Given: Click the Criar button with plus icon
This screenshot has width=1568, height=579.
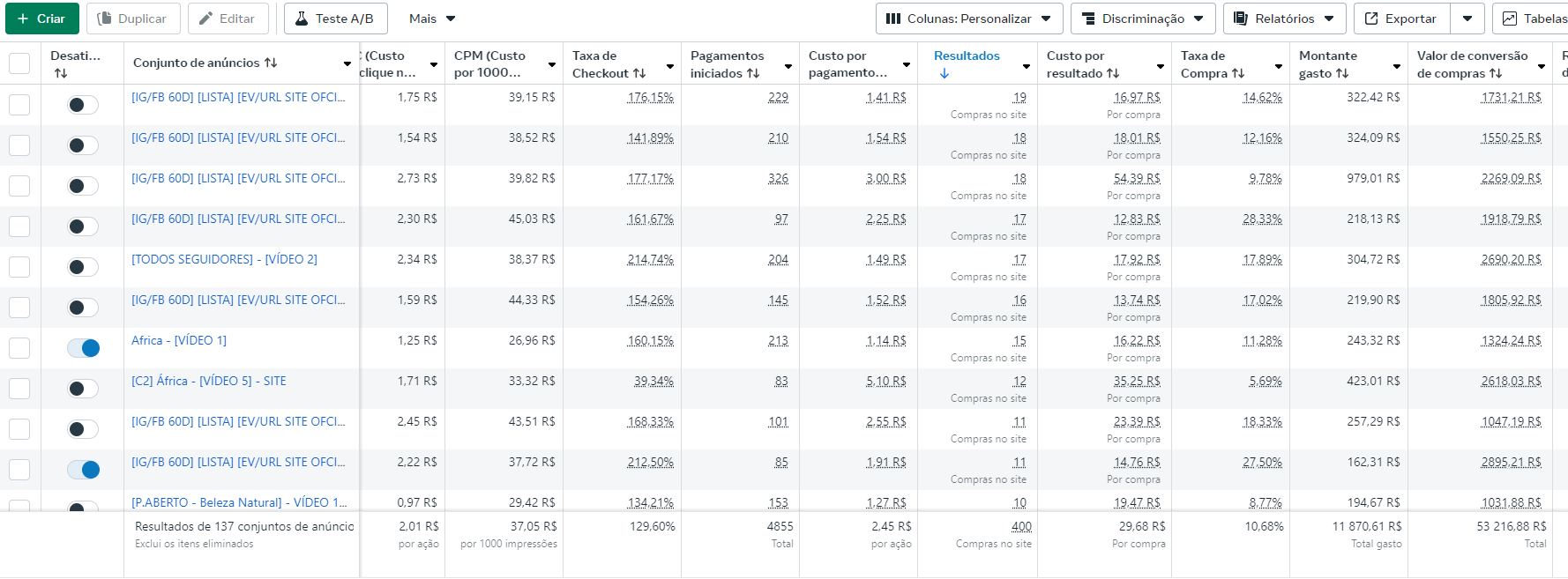Looking at the screenshot, I should [41, 19].
